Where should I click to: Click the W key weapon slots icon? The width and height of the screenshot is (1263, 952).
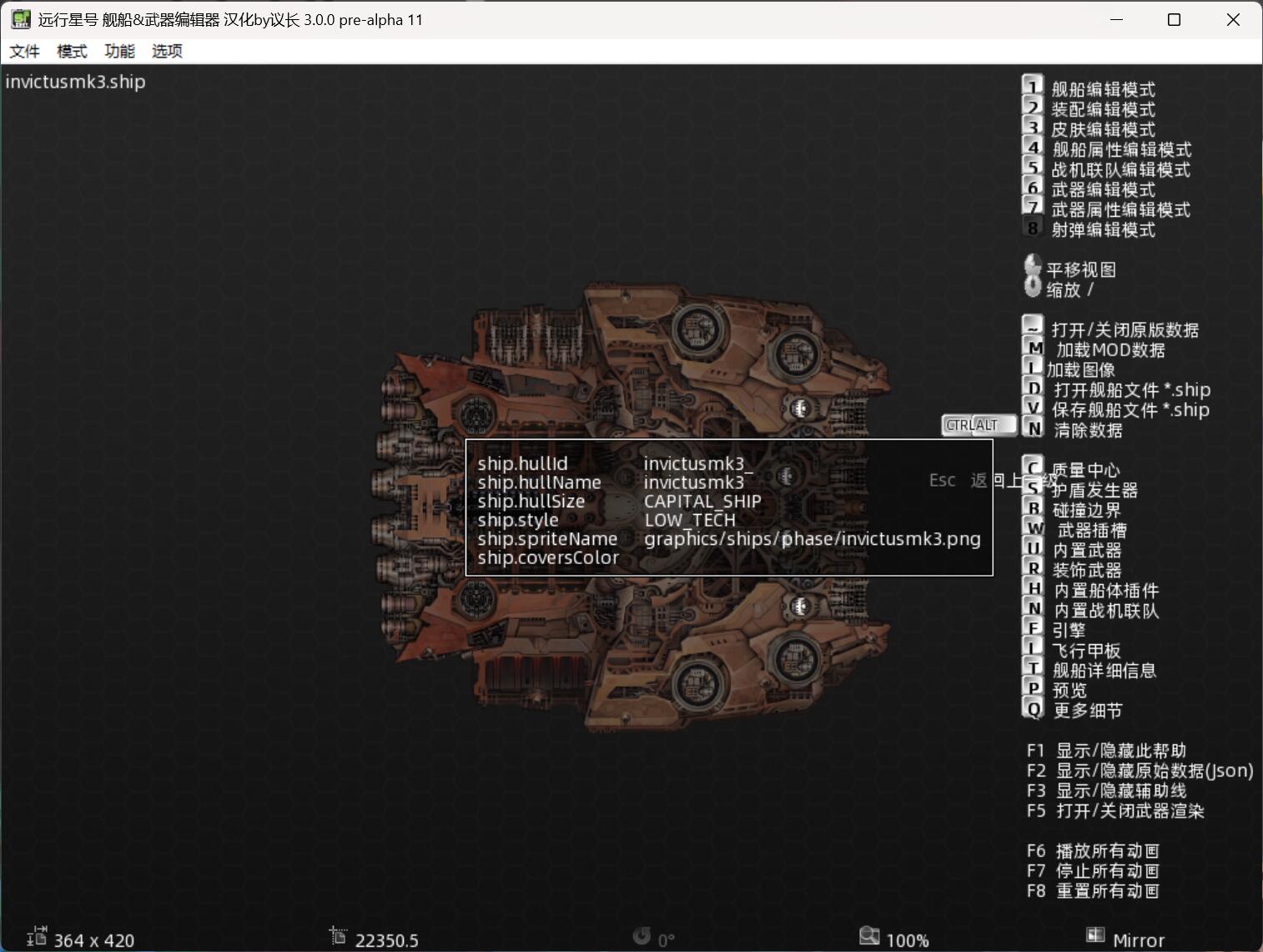(x=1034, y=529)
